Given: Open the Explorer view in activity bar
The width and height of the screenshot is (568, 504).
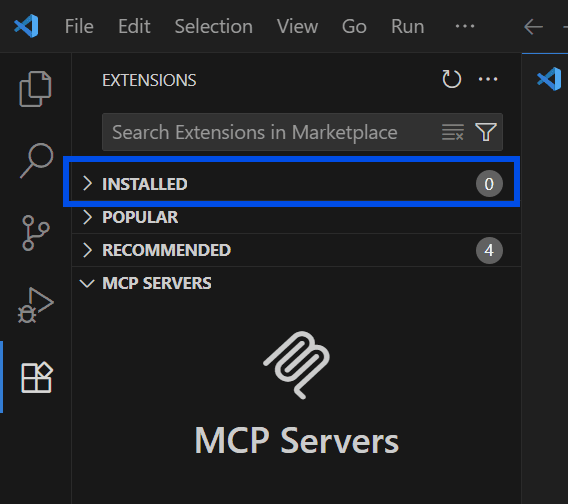Looking at the screenshot, I should pyautogui.click(x=35, y=89).
